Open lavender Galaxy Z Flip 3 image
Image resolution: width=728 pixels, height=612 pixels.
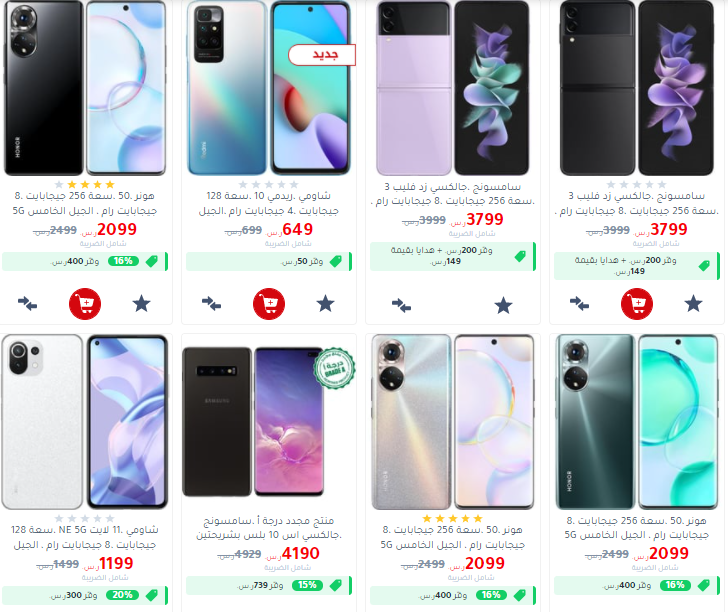pos(453,88)
